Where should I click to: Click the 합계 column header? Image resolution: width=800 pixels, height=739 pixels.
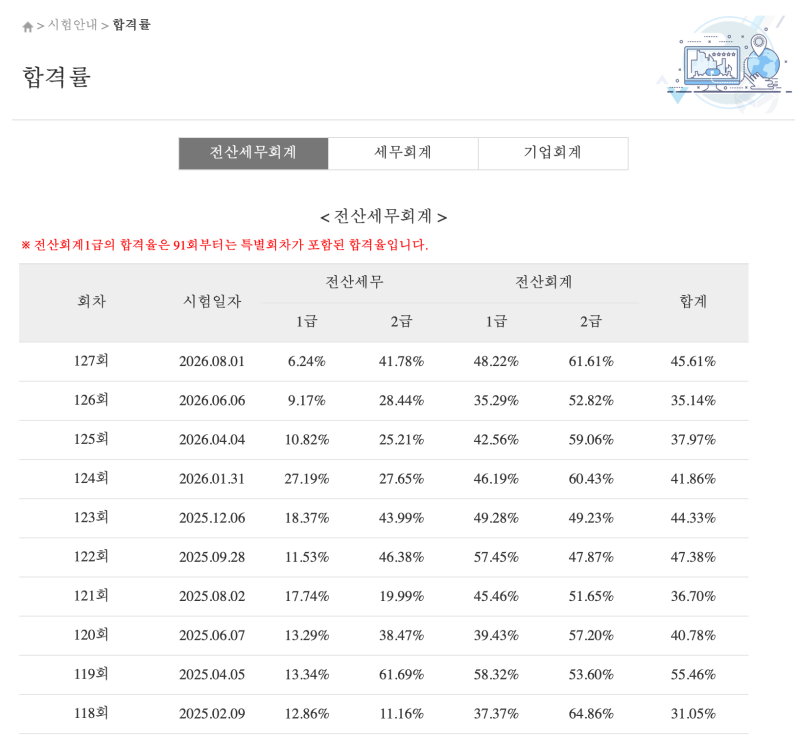[693, 302]
